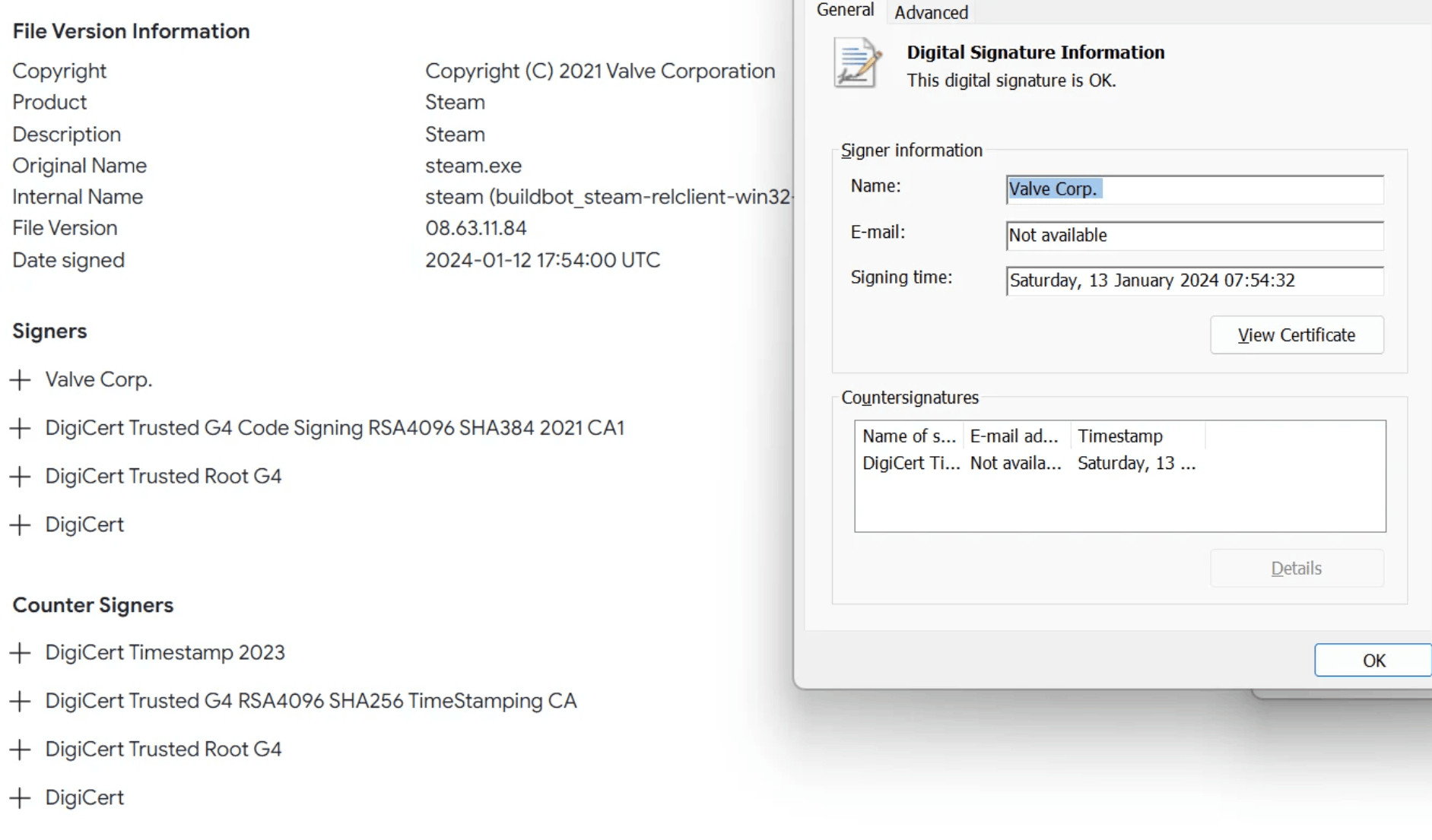This screenshot has width=1432, height=840.
Task: Click the greyed-out Details button
Action: point(1297,568)
